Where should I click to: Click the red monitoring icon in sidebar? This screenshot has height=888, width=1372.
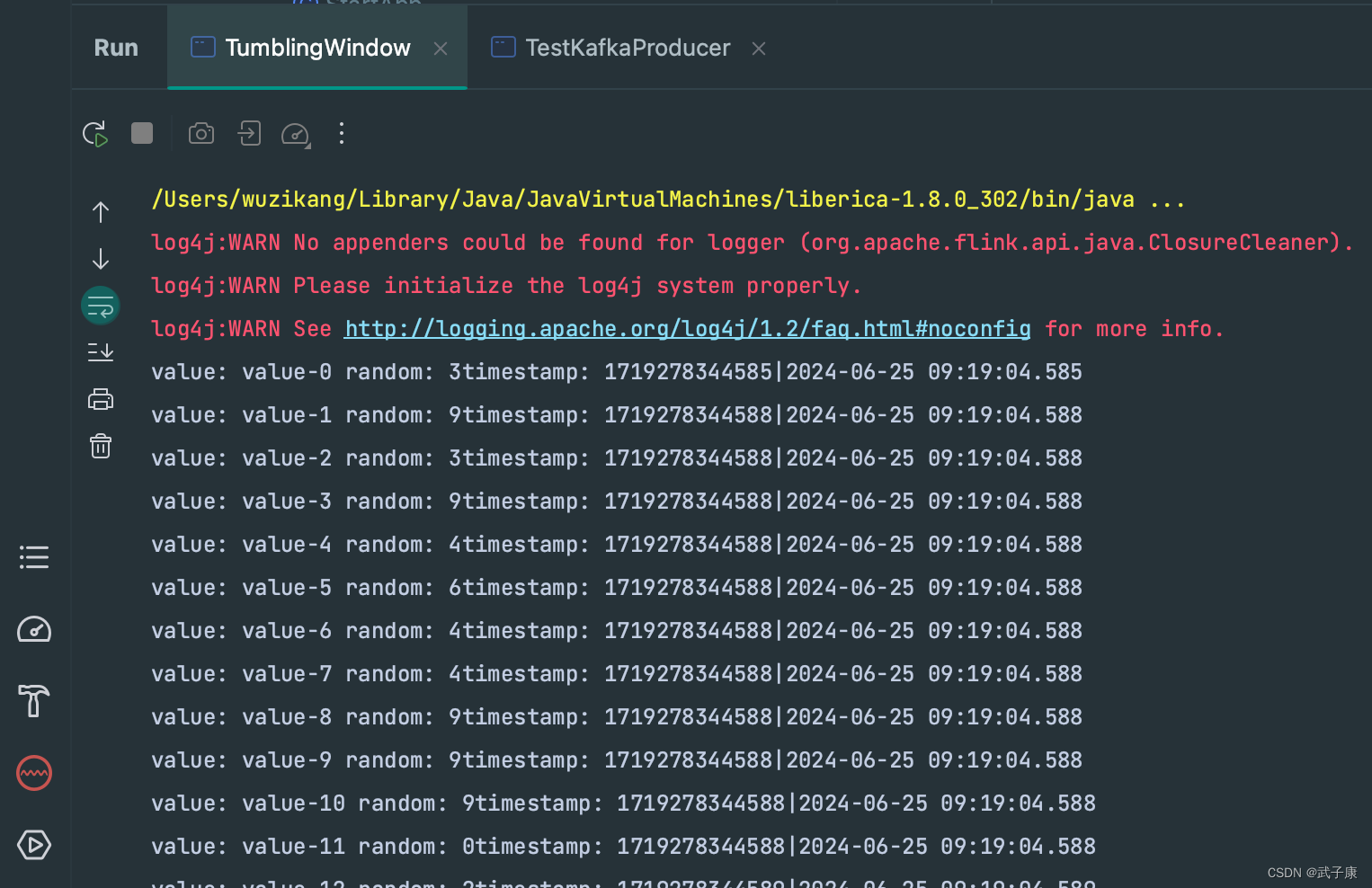34,773
